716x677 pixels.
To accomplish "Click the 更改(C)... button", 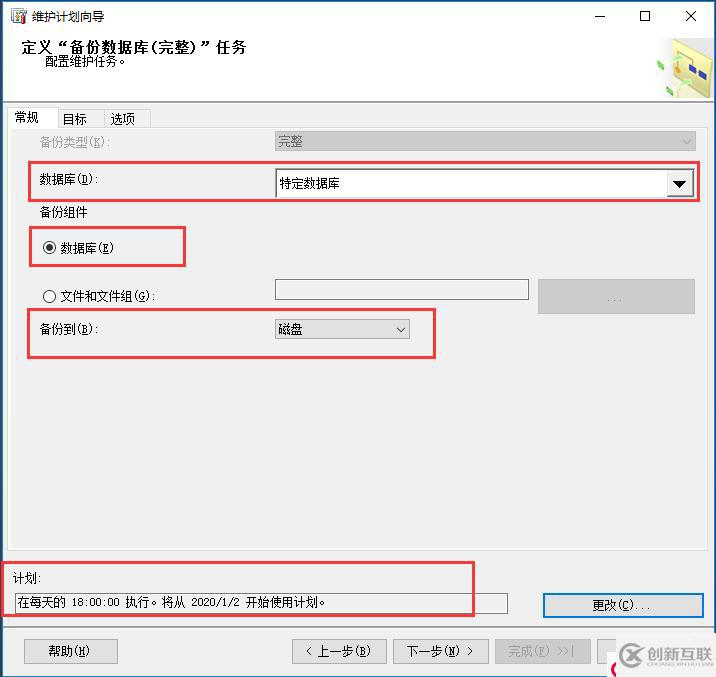I will click(623, 605).
